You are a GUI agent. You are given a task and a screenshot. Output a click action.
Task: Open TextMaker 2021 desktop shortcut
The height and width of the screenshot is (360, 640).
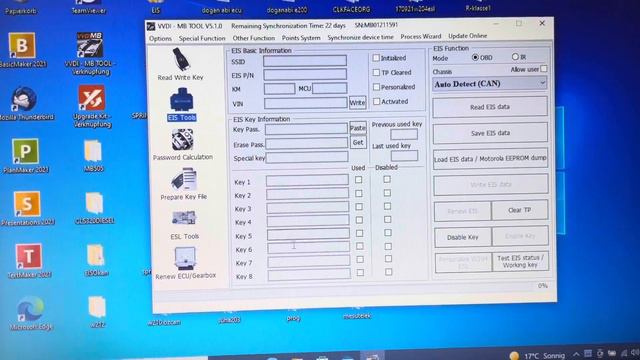29,261
